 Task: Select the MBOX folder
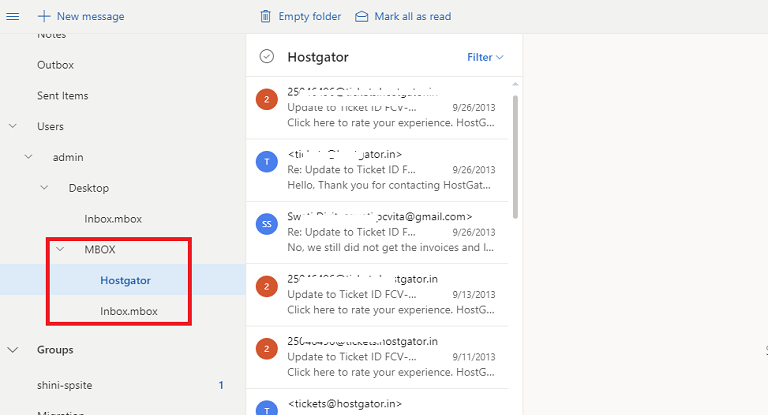tap(100, 250)
